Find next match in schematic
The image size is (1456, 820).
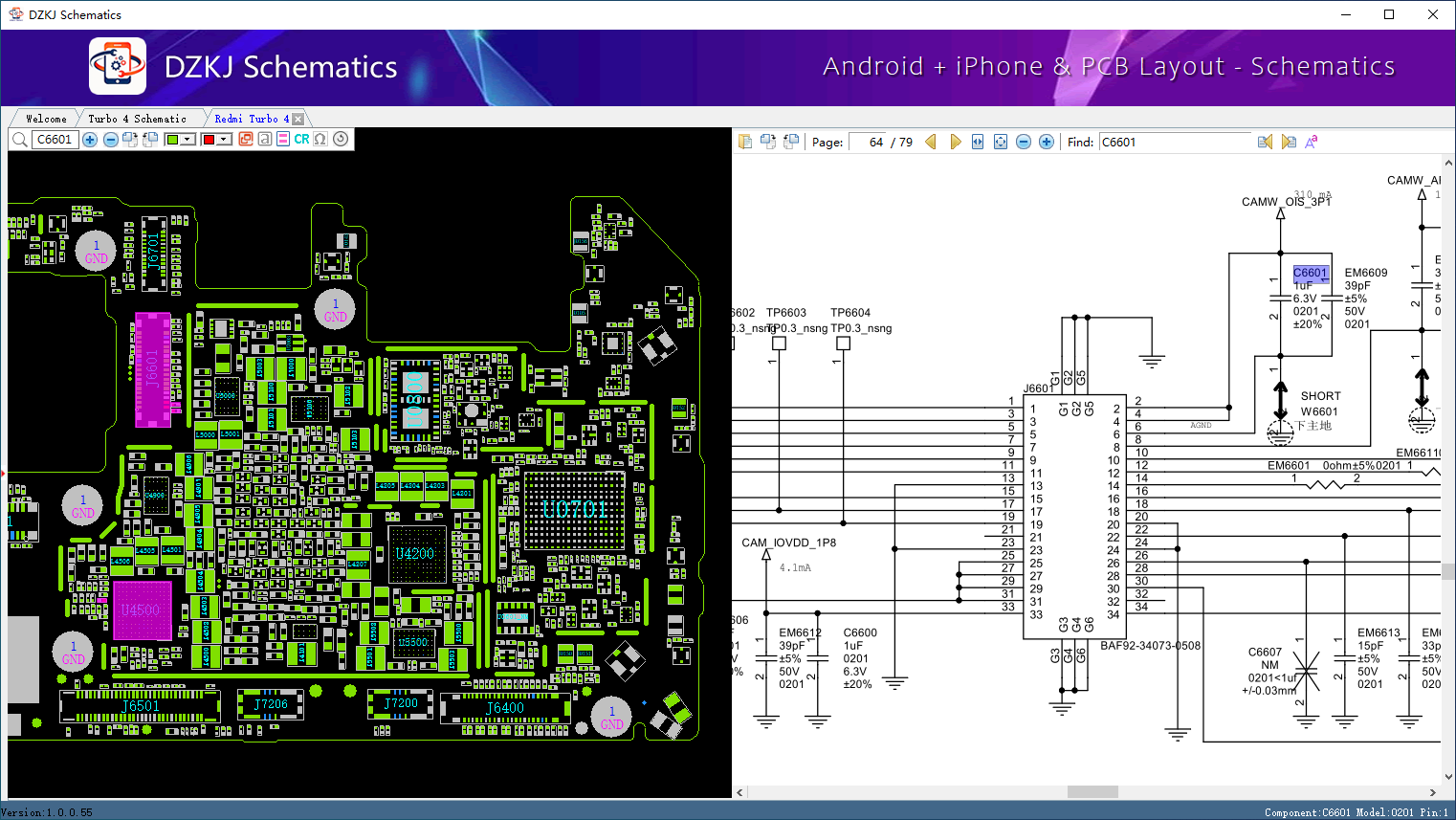1289,142
